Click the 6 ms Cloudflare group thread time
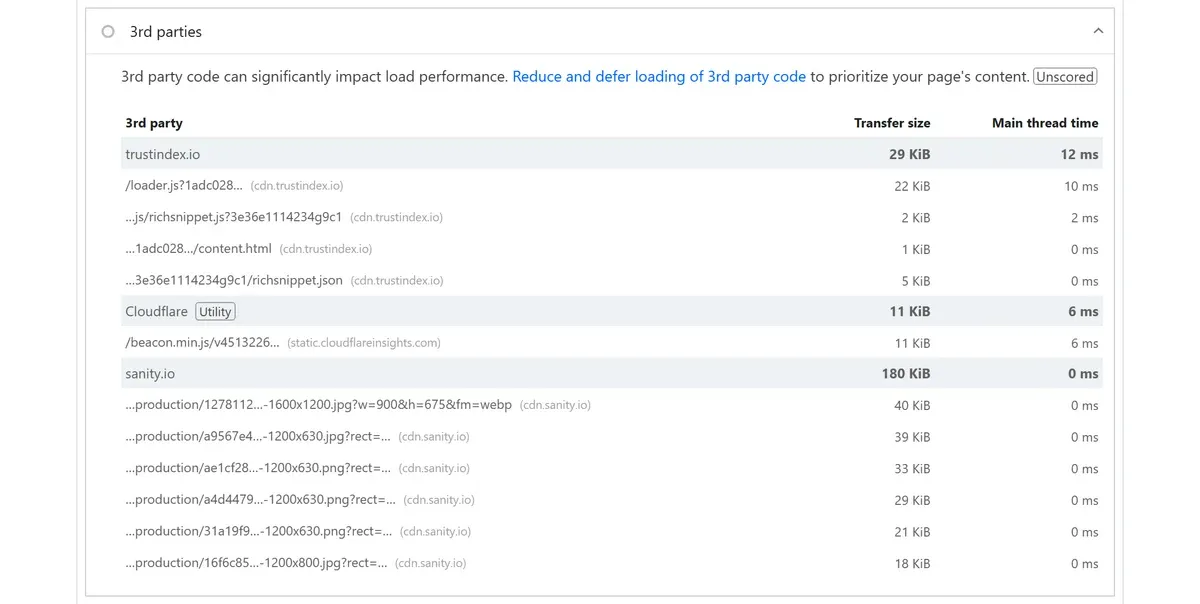The height and width of the screenshot is (604, 1200). click(x=1083, y=312)
